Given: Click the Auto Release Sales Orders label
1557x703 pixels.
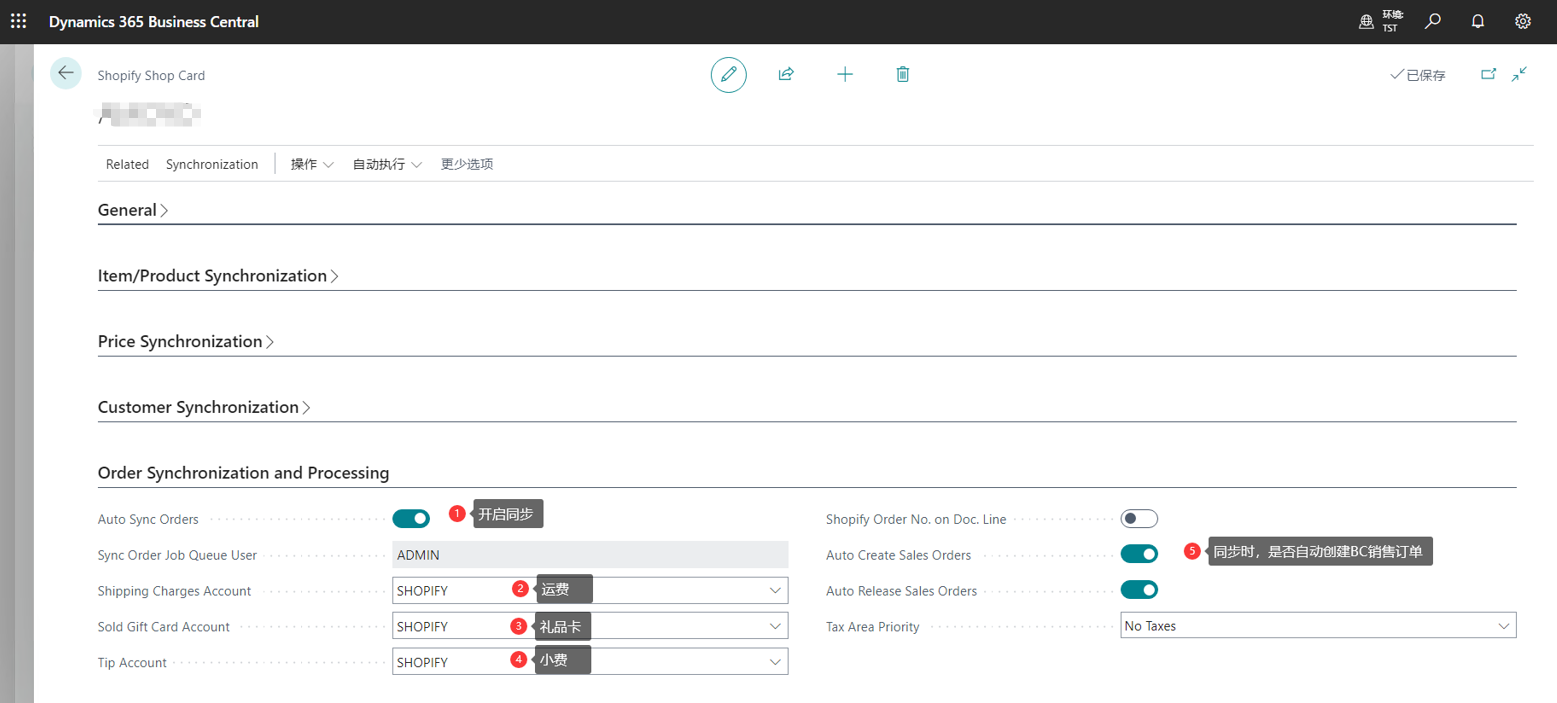Looking at the screenshot, I should coord(901,591).
